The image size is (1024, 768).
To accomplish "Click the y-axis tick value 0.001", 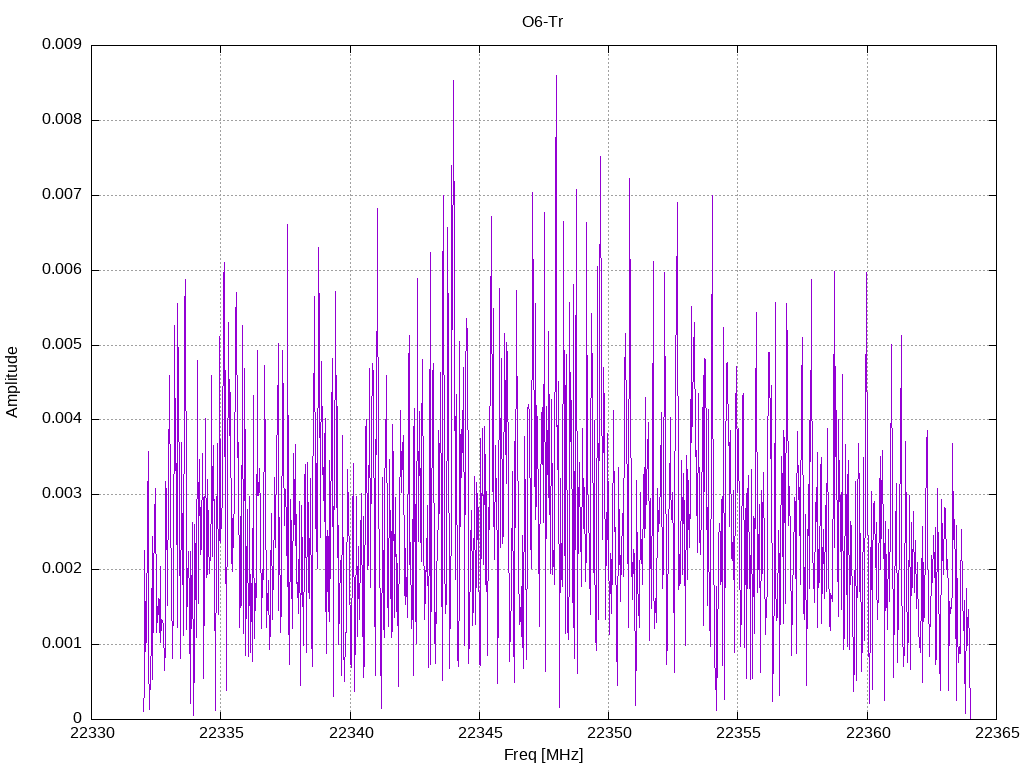I will (62, 644).
